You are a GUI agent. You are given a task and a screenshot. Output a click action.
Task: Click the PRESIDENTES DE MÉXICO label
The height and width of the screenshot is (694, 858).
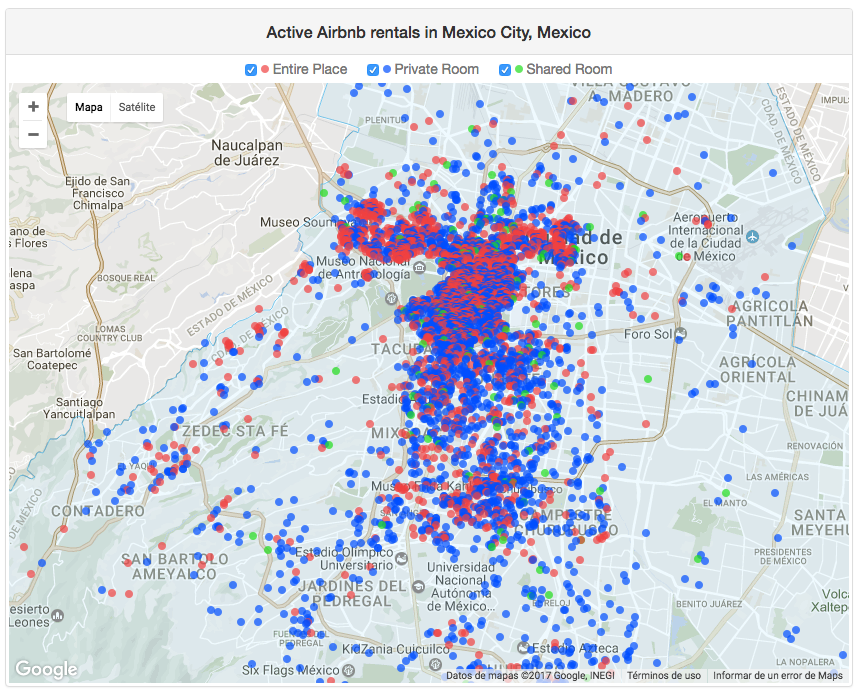click(x=782, y=556)
